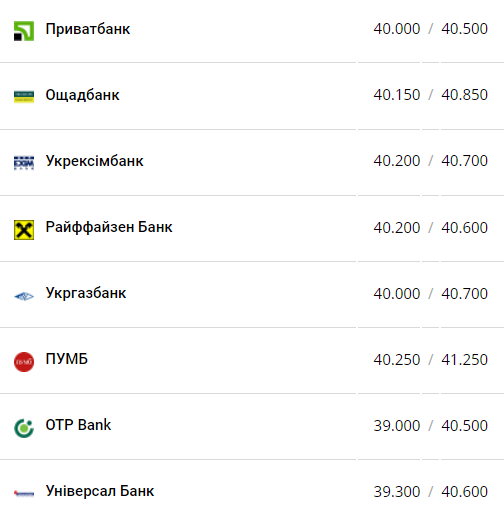Select the Укргазбанк name text

[86, 293]
